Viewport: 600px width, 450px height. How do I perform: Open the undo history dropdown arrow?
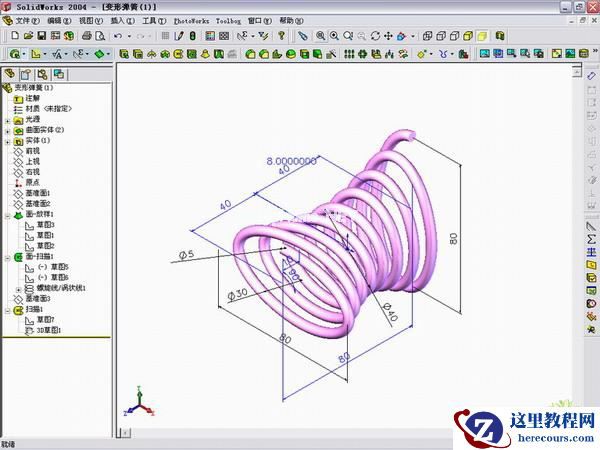click(x=129, y=36)
